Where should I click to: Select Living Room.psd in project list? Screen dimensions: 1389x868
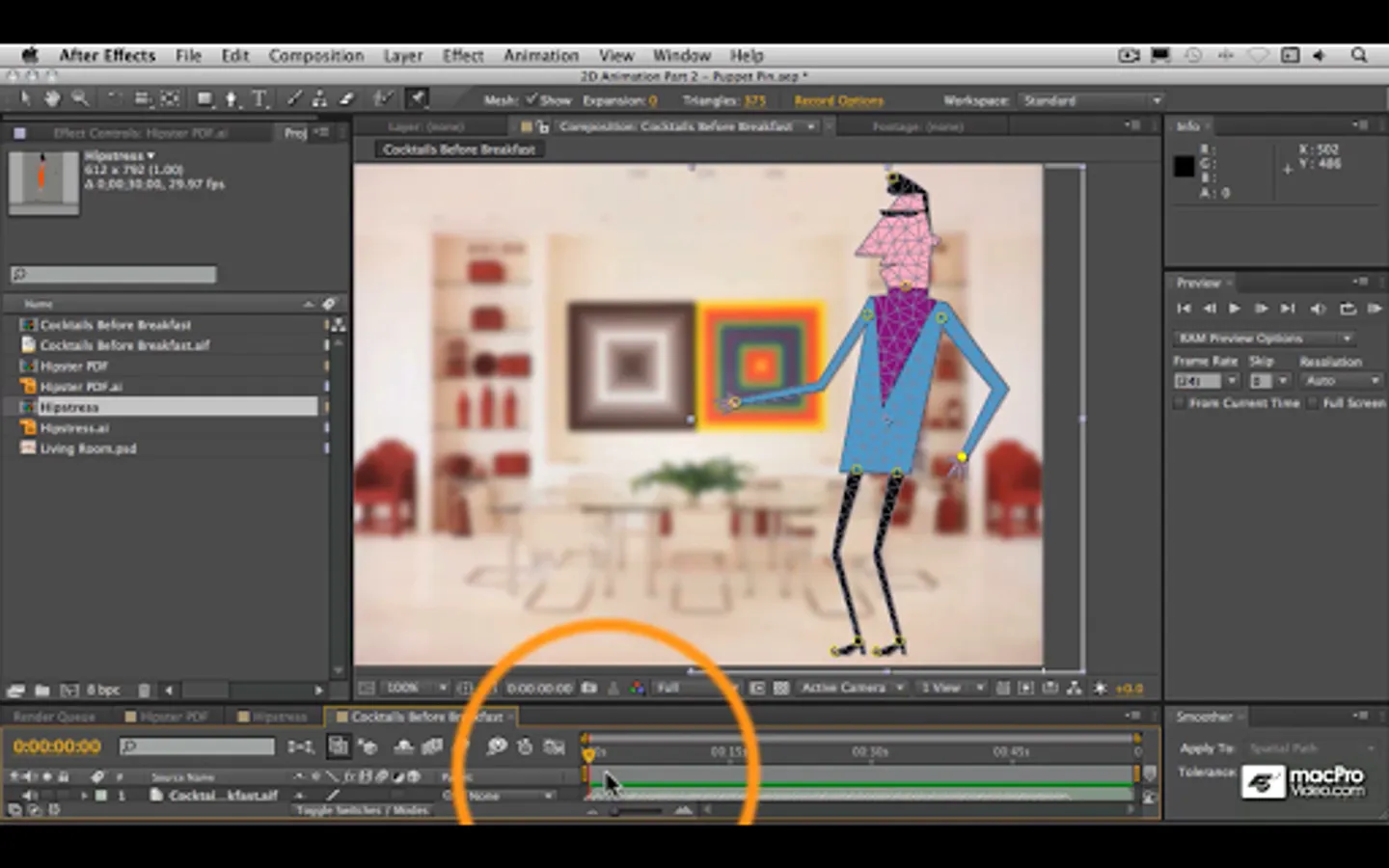[x=88, y=448]
